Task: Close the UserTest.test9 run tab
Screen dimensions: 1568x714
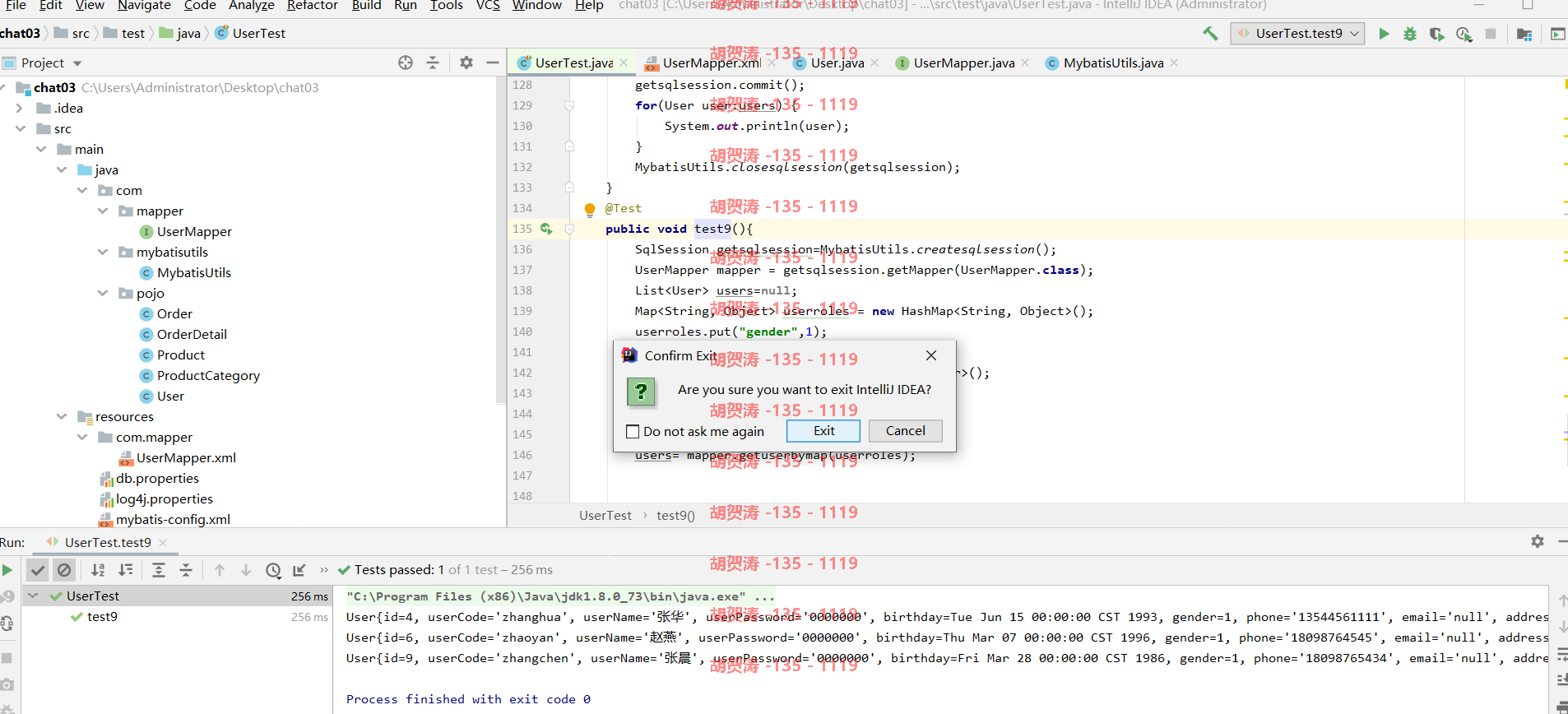Action: click(x=163, y=543)
